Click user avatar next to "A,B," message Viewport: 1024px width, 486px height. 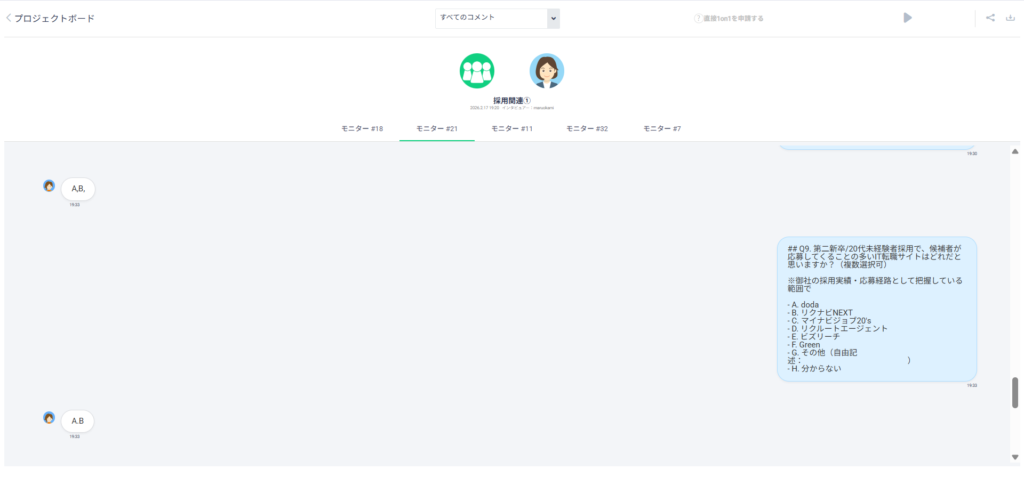49,186
